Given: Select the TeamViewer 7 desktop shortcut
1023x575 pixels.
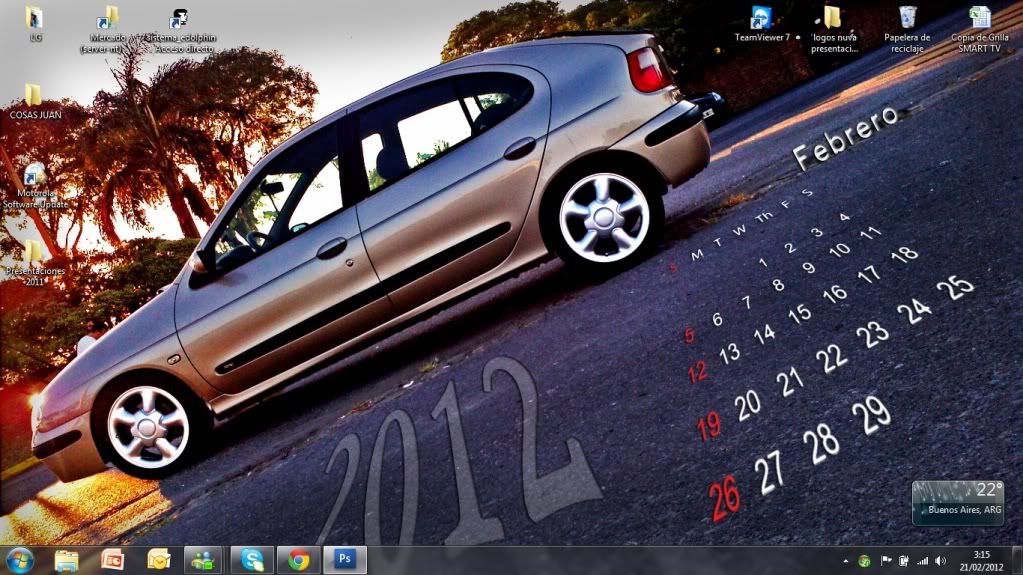Looking at the screenshot, I should (x=762, y=19).
